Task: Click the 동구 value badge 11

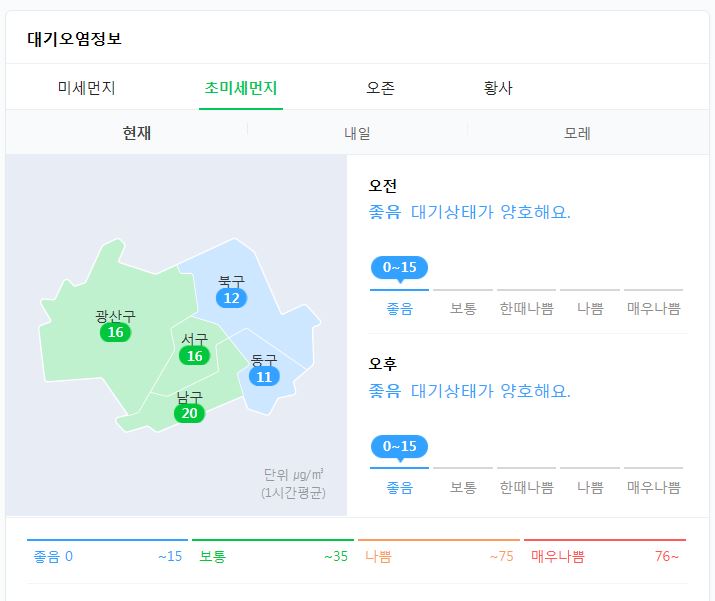Action: [264, 377]
